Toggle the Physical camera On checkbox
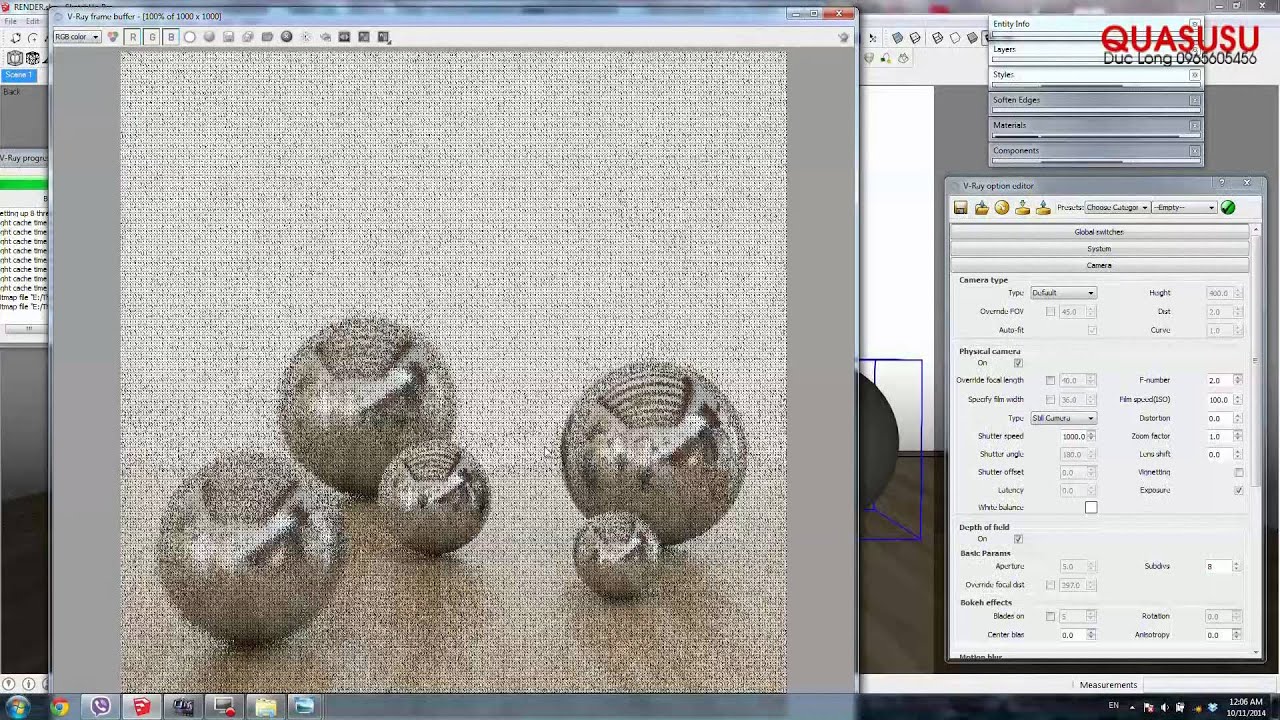 click(x=1018, y=363)
